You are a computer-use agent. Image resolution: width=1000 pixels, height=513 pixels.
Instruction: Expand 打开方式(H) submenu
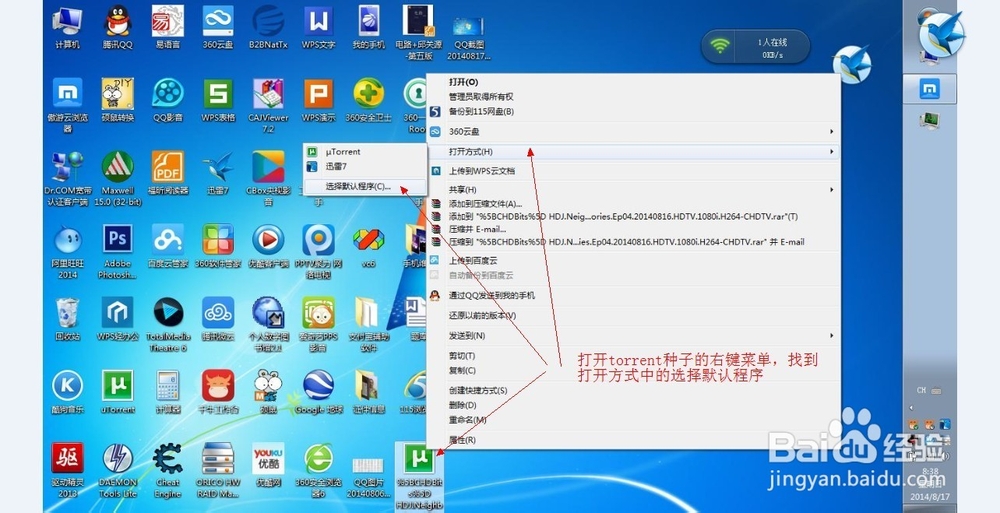pyautogui.click(x=633, y=151)
